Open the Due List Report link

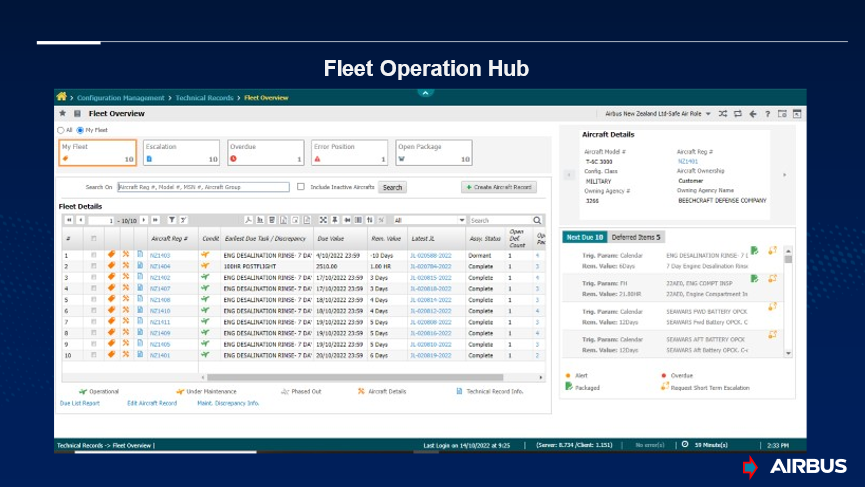80,403
